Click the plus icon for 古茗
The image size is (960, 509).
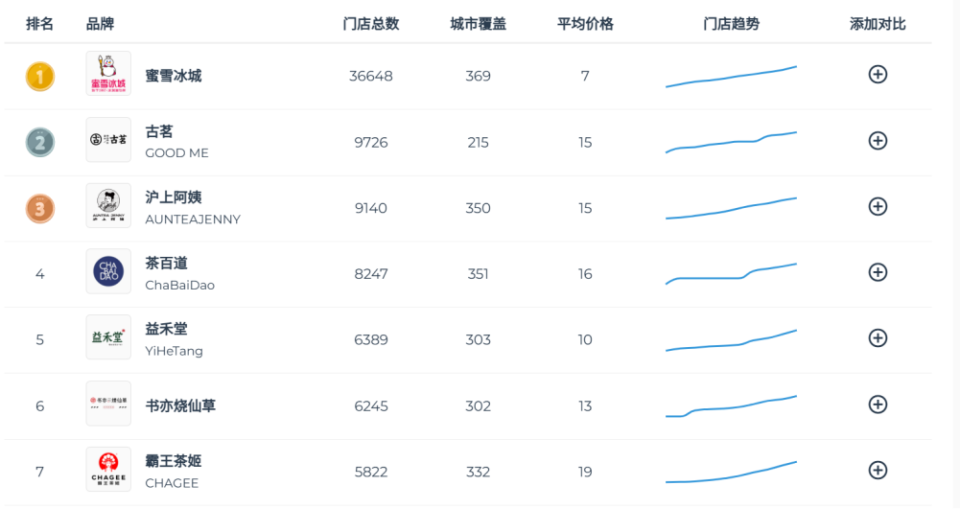877,141
